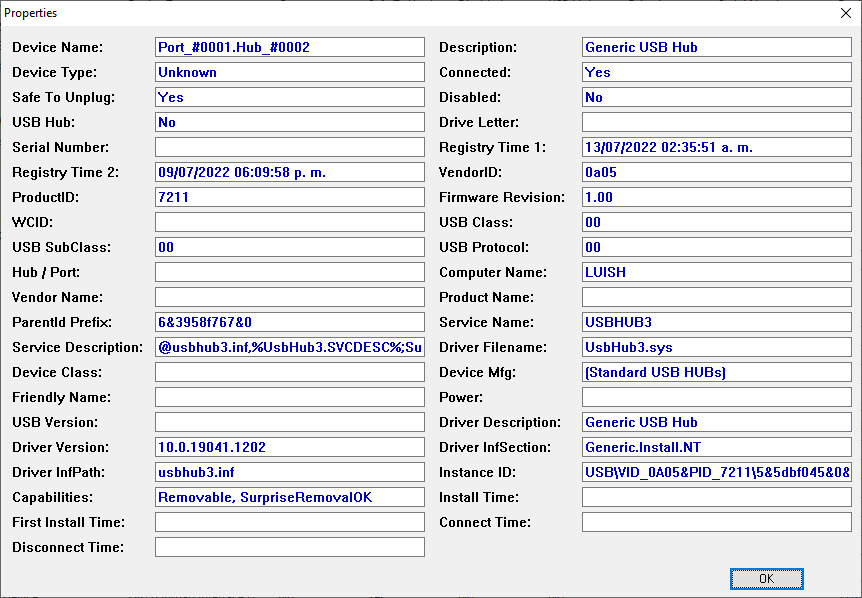Click the Driver Version field
Viewport: 862px width, 598px height.
tap(289, 447)
